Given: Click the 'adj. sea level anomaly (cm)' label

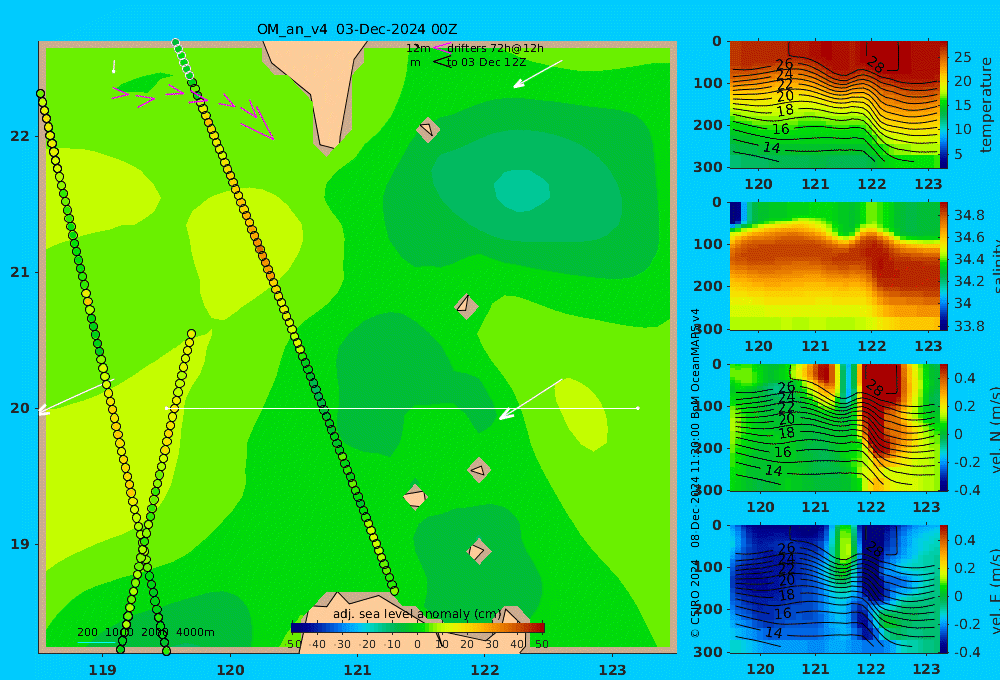Looking at the screenshot, I should pyautogui.click(x=417, y=614).
